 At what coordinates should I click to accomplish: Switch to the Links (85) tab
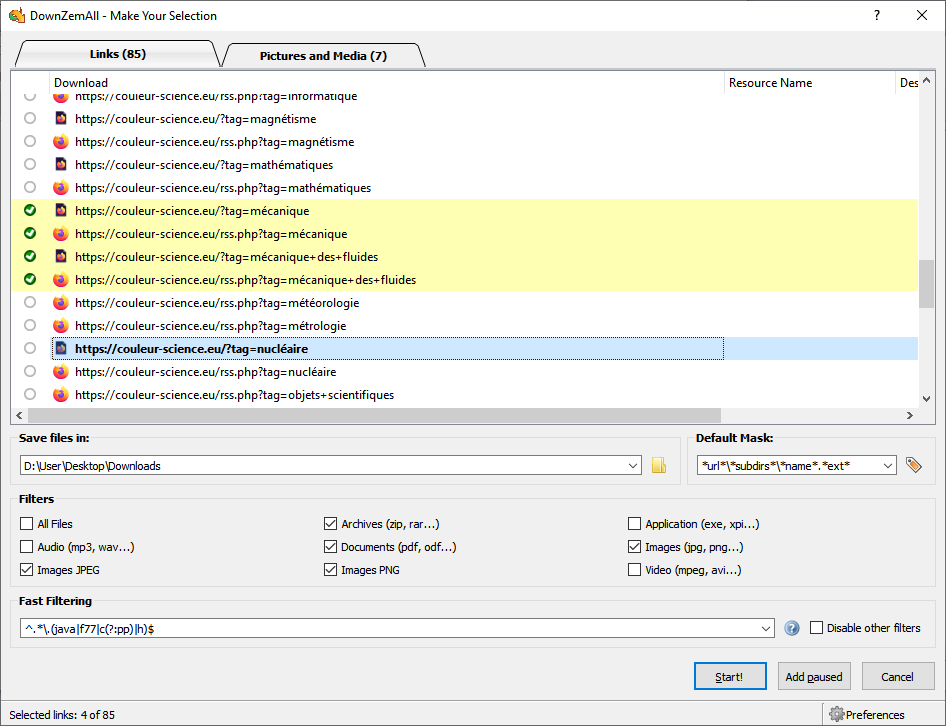point(118,54)
